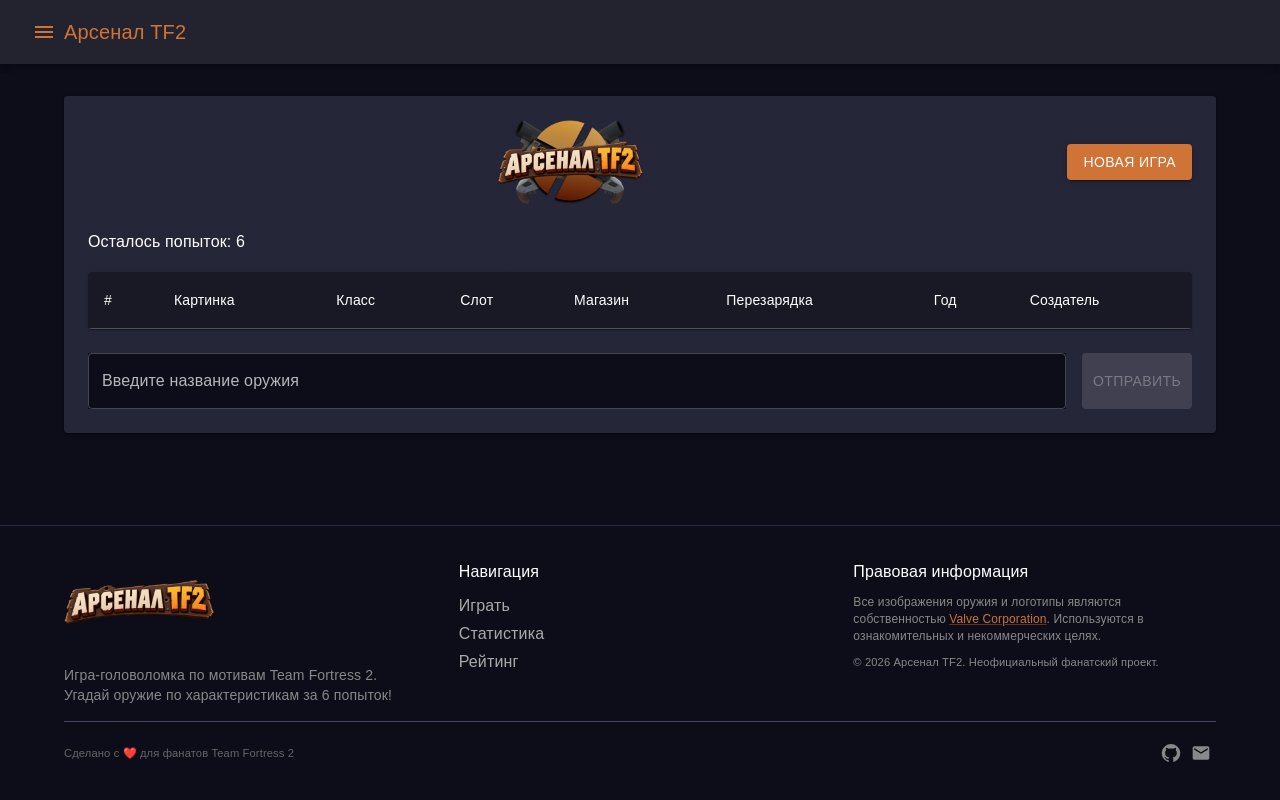Click the Арсенал TF2 header title
1280x800 pixels.
pyautogui.click(x=125, y=32)
